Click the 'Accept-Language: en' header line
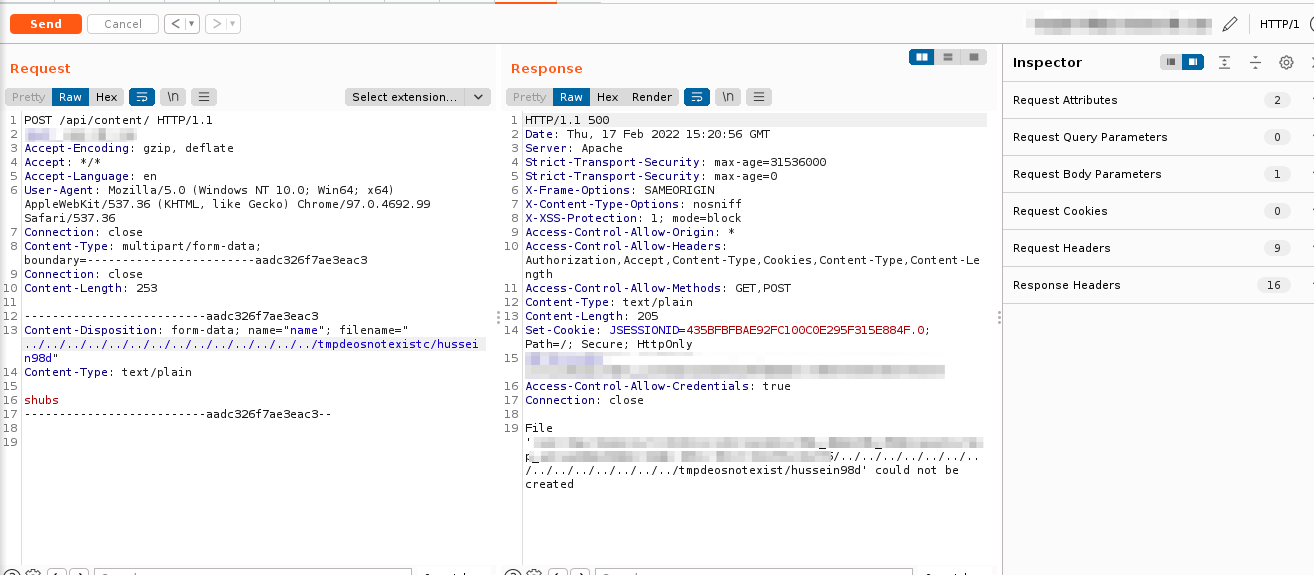This screenshot has height=575, width=1314. coord(90,176)
